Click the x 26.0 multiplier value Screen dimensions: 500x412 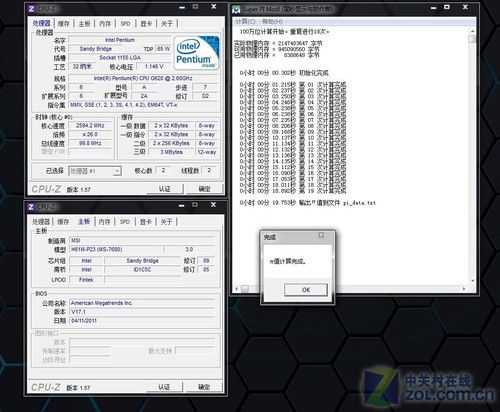90,134
